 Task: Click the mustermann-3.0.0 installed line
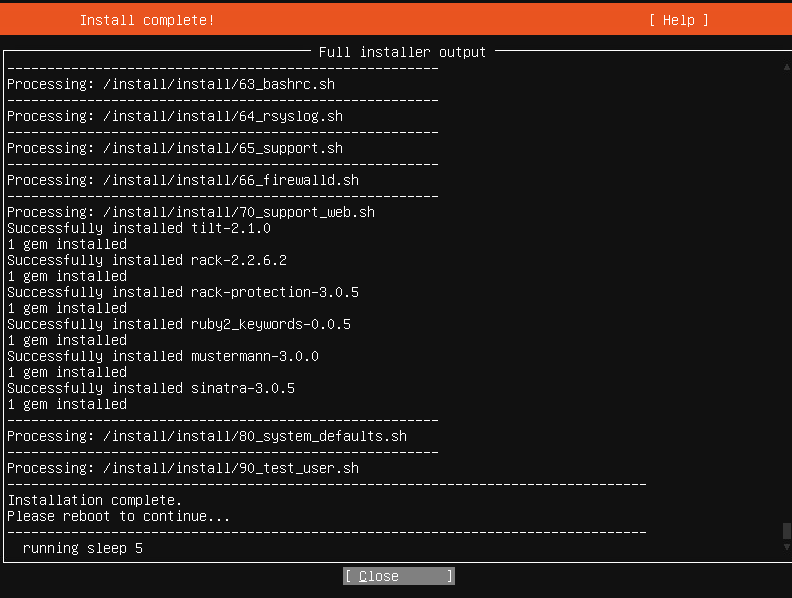[x=163, y=356]
